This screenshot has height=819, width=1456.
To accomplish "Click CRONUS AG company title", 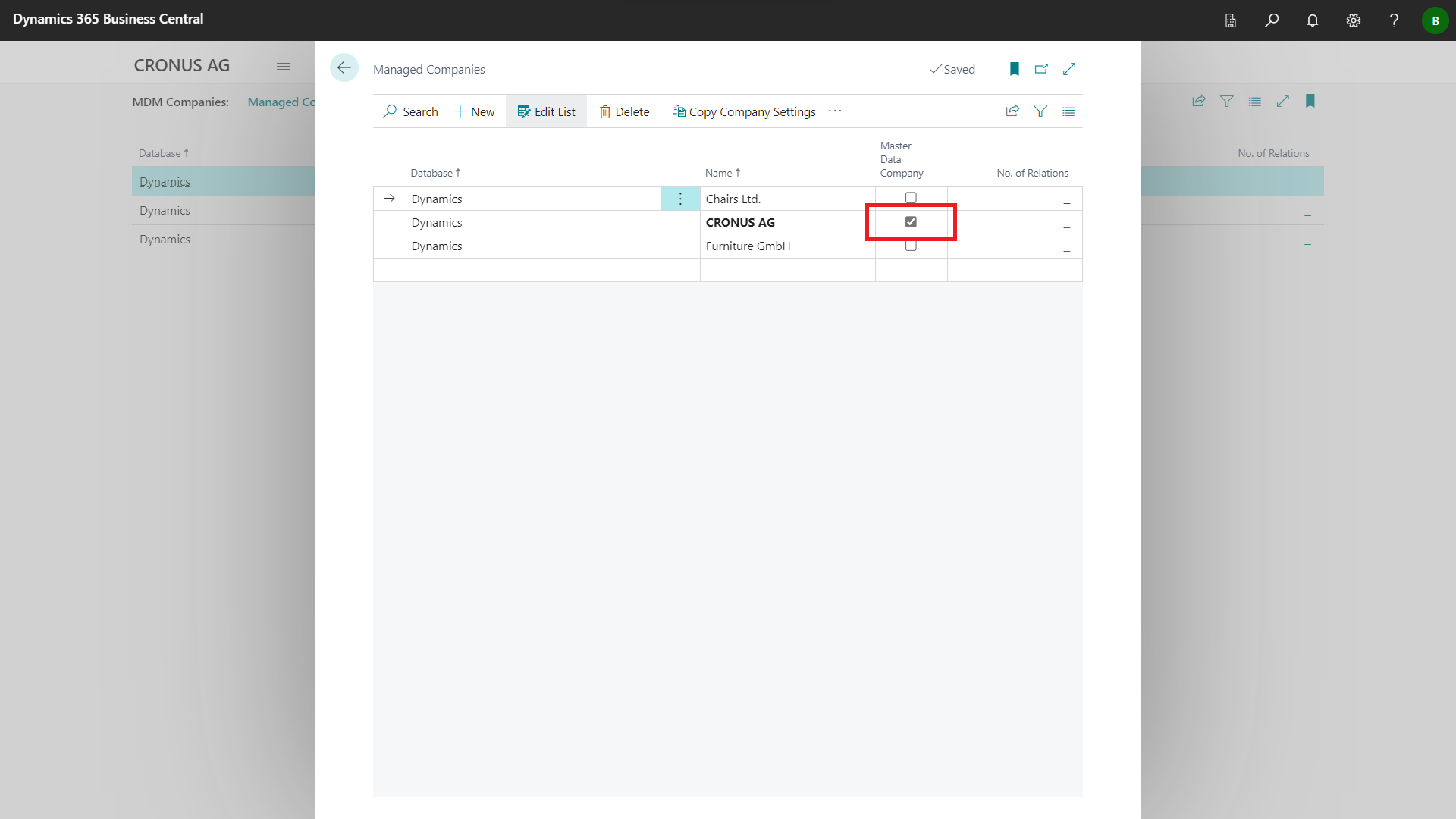I will coord(181,65).
